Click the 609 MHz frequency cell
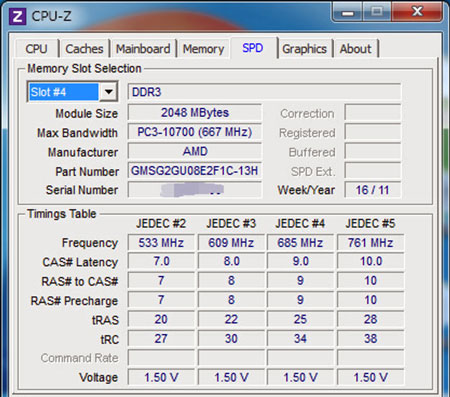Viewport: 450px width, 397px height. (x=231, y=242)
